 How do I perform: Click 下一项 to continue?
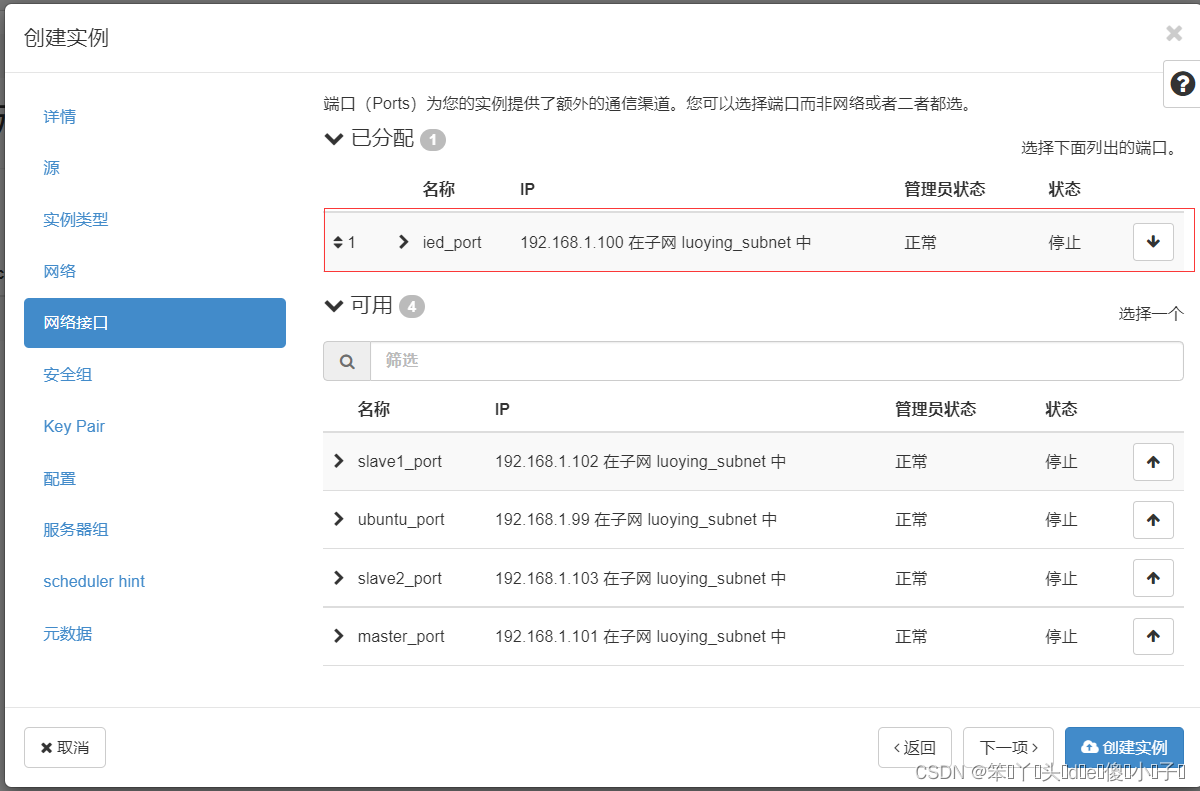pos(1007,747)
